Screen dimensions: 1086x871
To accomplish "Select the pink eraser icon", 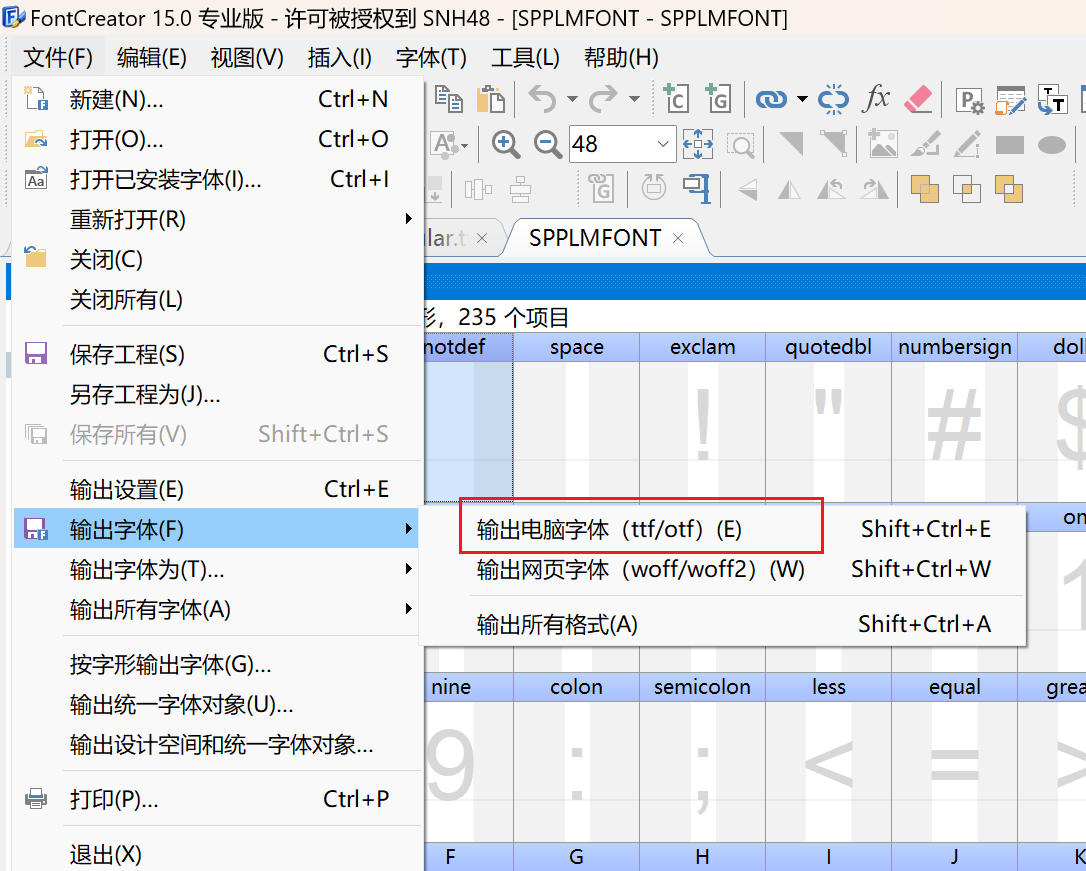I will click(x=919, y=100).
